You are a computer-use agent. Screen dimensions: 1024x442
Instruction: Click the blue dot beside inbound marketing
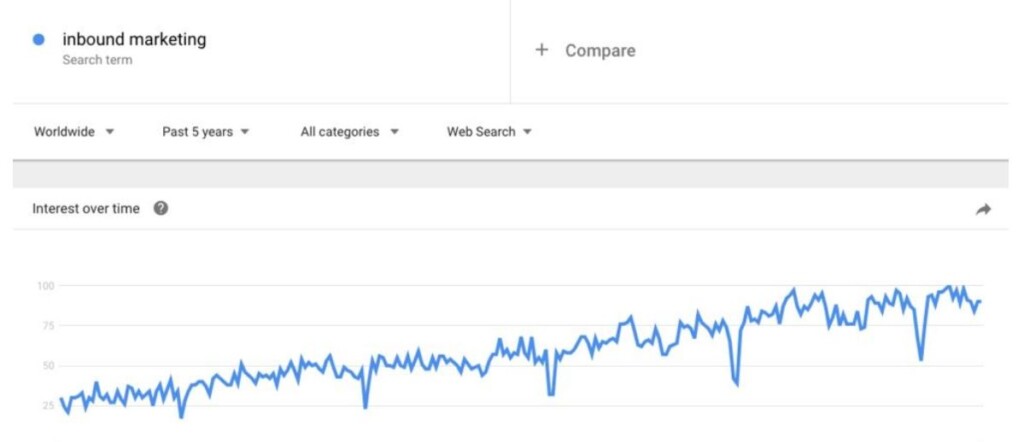pyautogui.click(x=39, y=40)
